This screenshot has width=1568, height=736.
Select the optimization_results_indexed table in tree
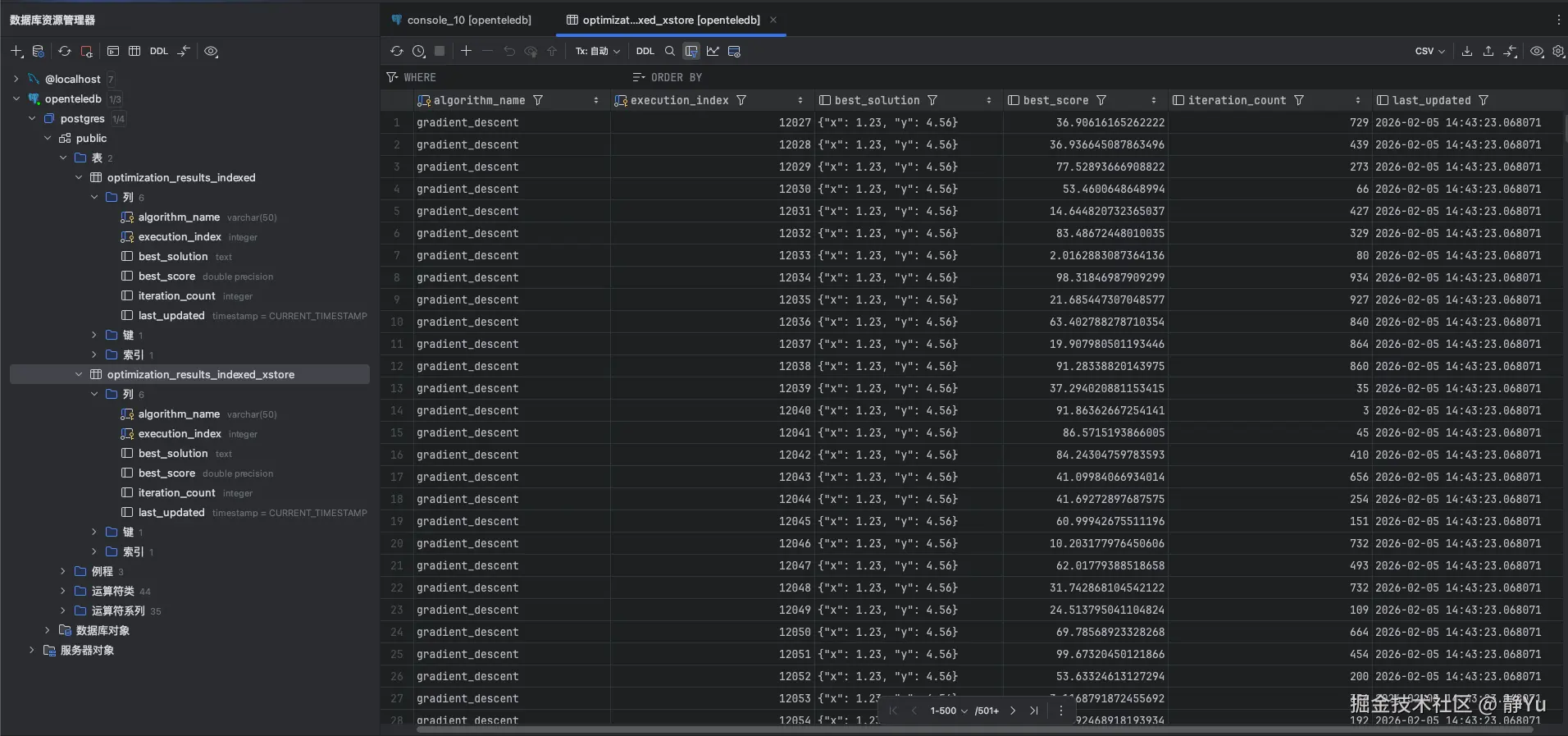(181, 177)
